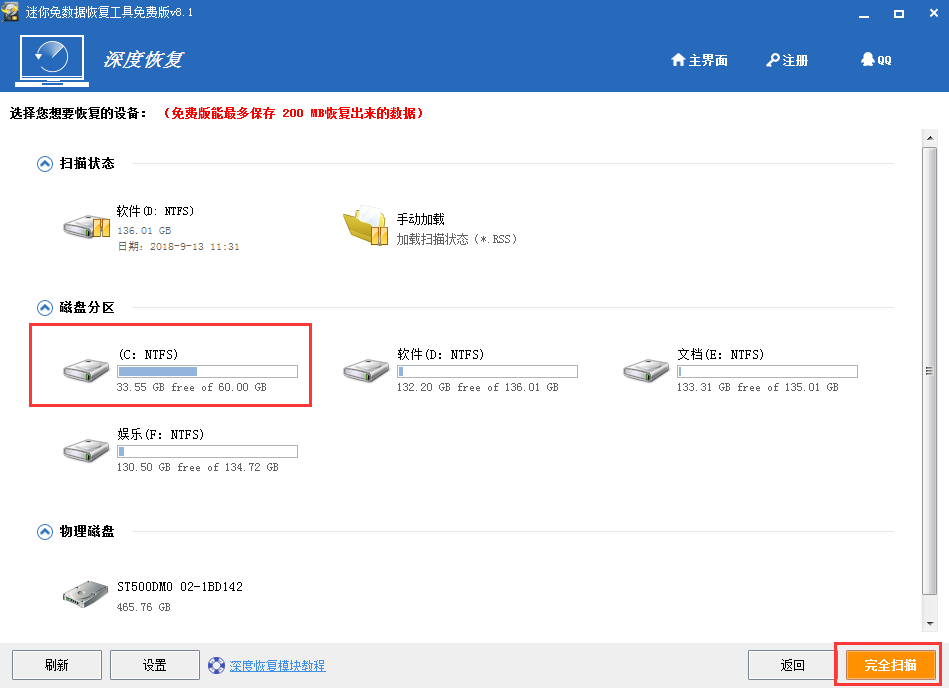Click the app icon in title bar
The width and height of the screenshot is (949, 688).
coord(10,11)
